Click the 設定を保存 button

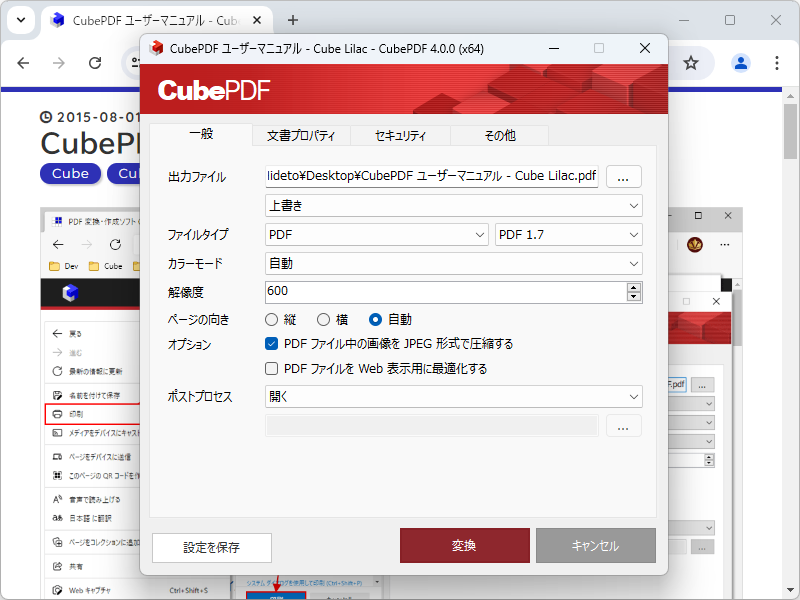click(210, 547)
